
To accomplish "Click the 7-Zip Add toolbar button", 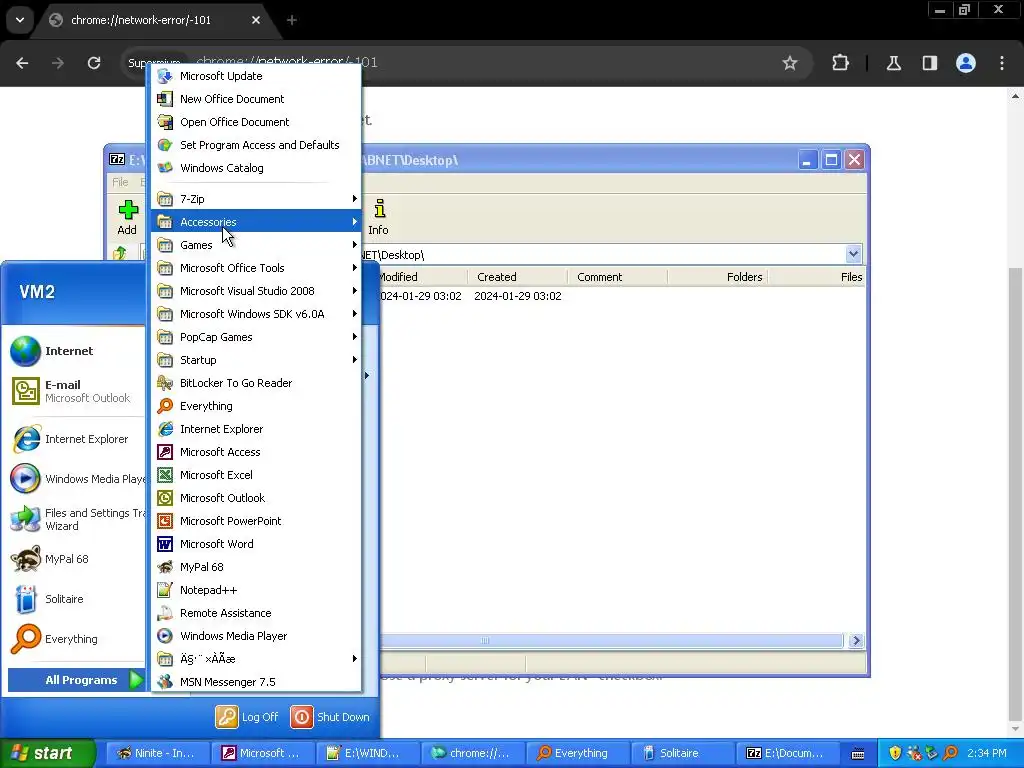I will [x=127, y=217].
